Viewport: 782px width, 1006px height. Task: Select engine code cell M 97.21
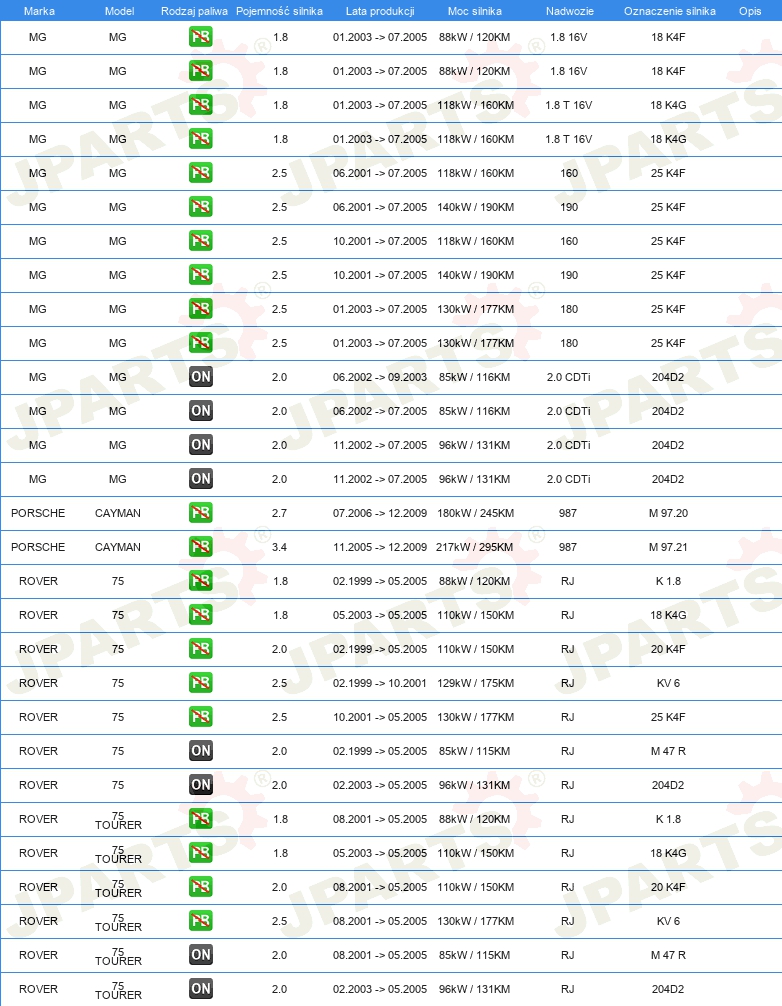[x=668, y=547]
